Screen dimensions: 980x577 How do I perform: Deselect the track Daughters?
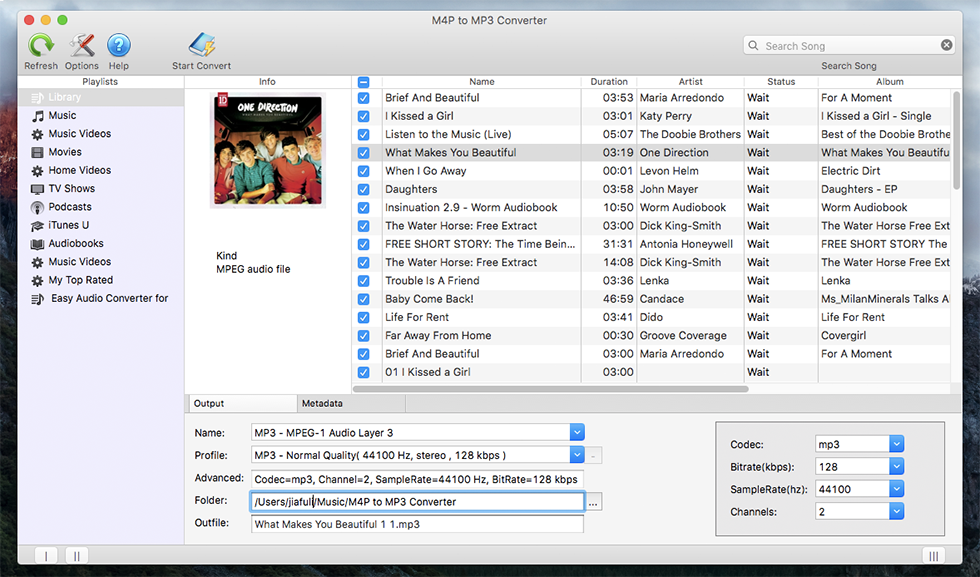click(363, 189)
